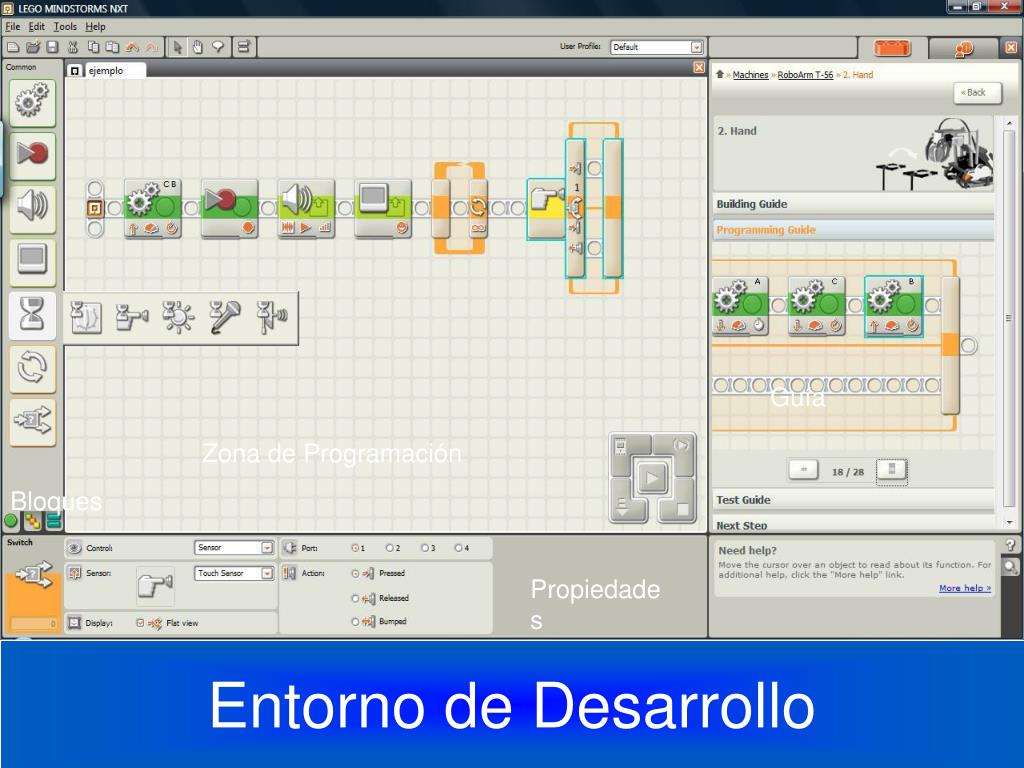Screen dimensions: 1024x768
Task: Open the Help menu
Action: (x=95, y=27)
